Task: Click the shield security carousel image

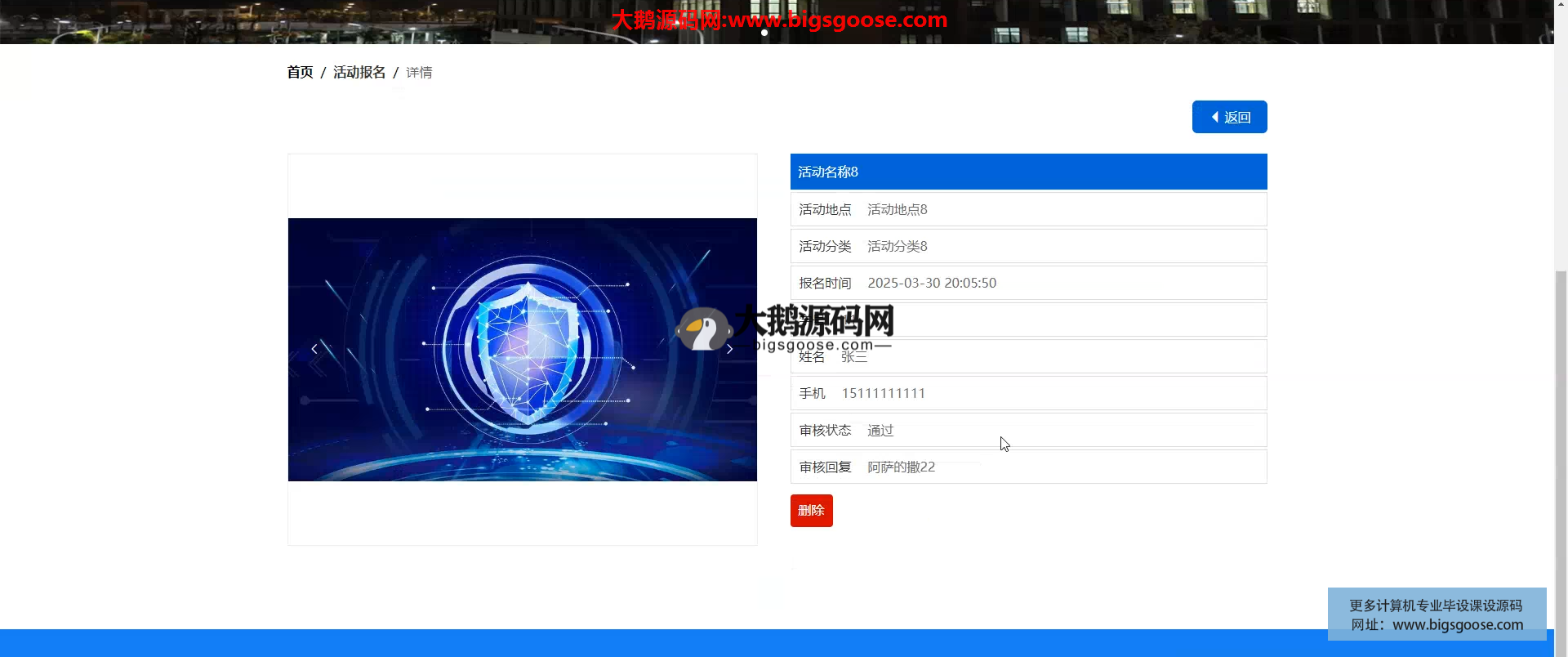Action: 523,349
